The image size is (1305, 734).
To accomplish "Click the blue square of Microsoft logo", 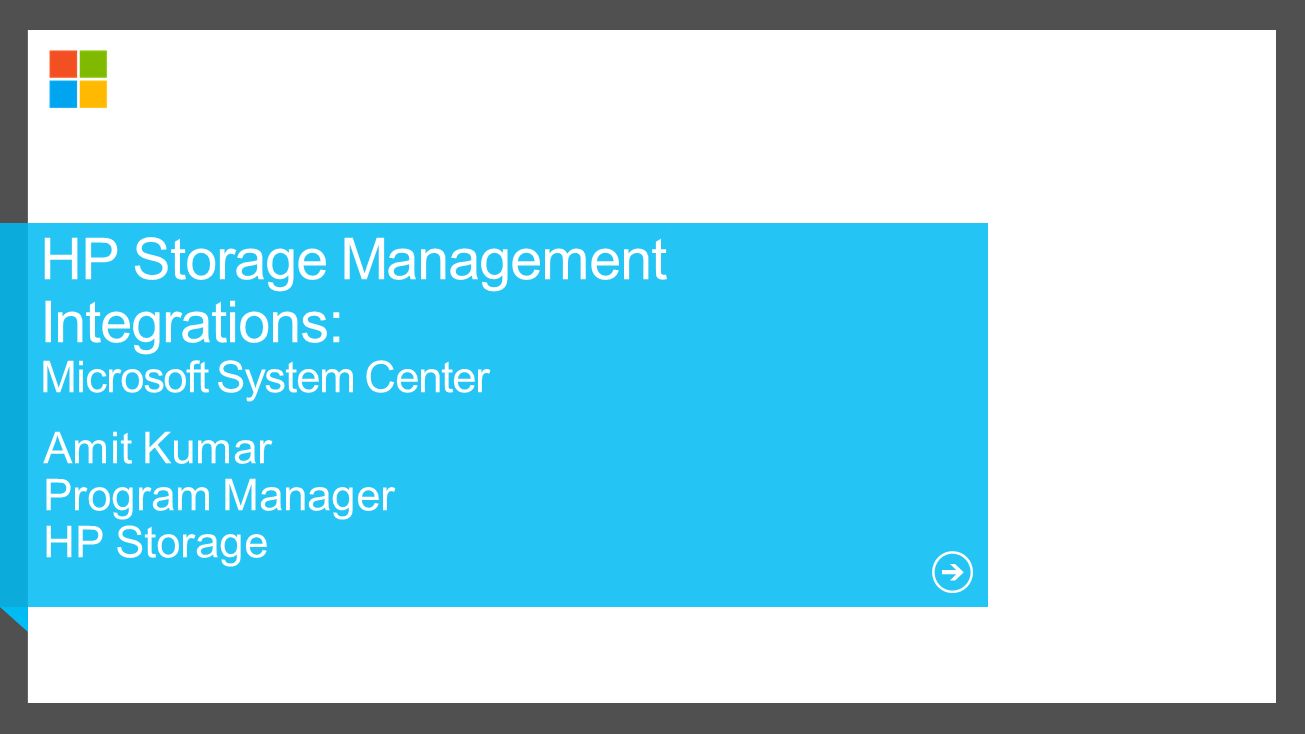I will pos(63,94).
